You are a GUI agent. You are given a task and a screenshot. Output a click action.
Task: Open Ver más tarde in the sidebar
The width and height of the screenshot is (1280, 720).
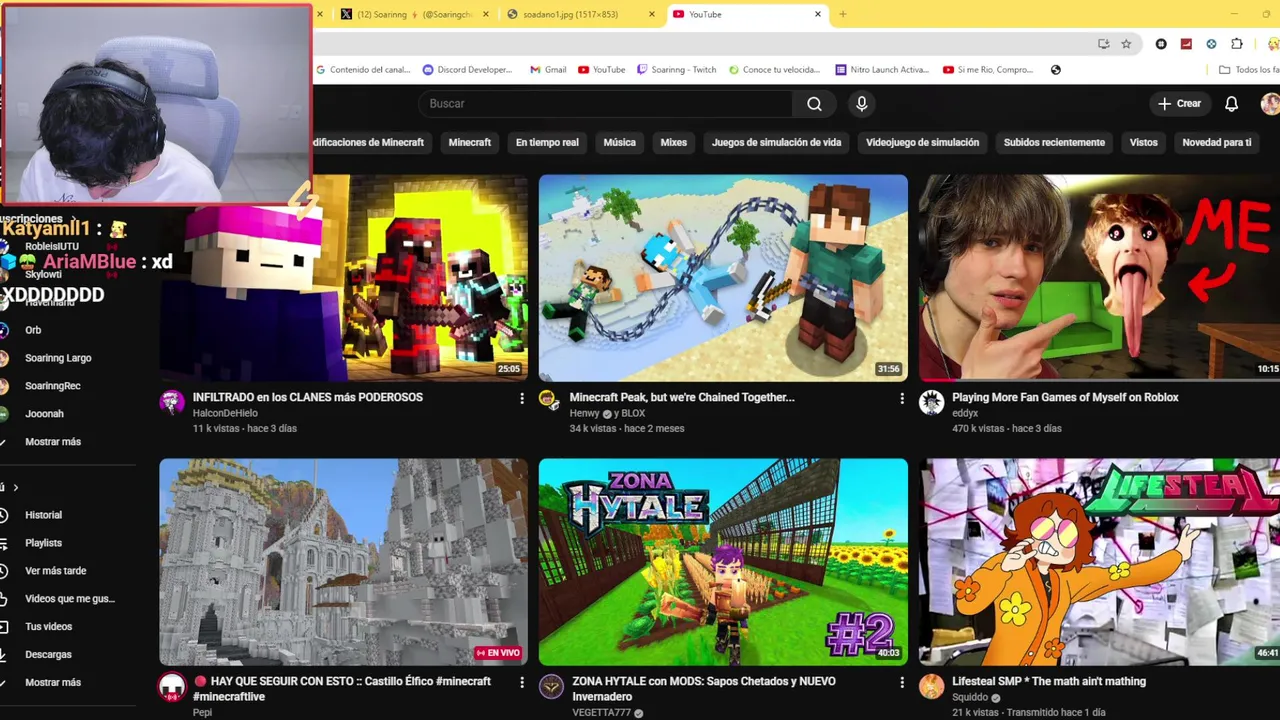coord(56,571)
